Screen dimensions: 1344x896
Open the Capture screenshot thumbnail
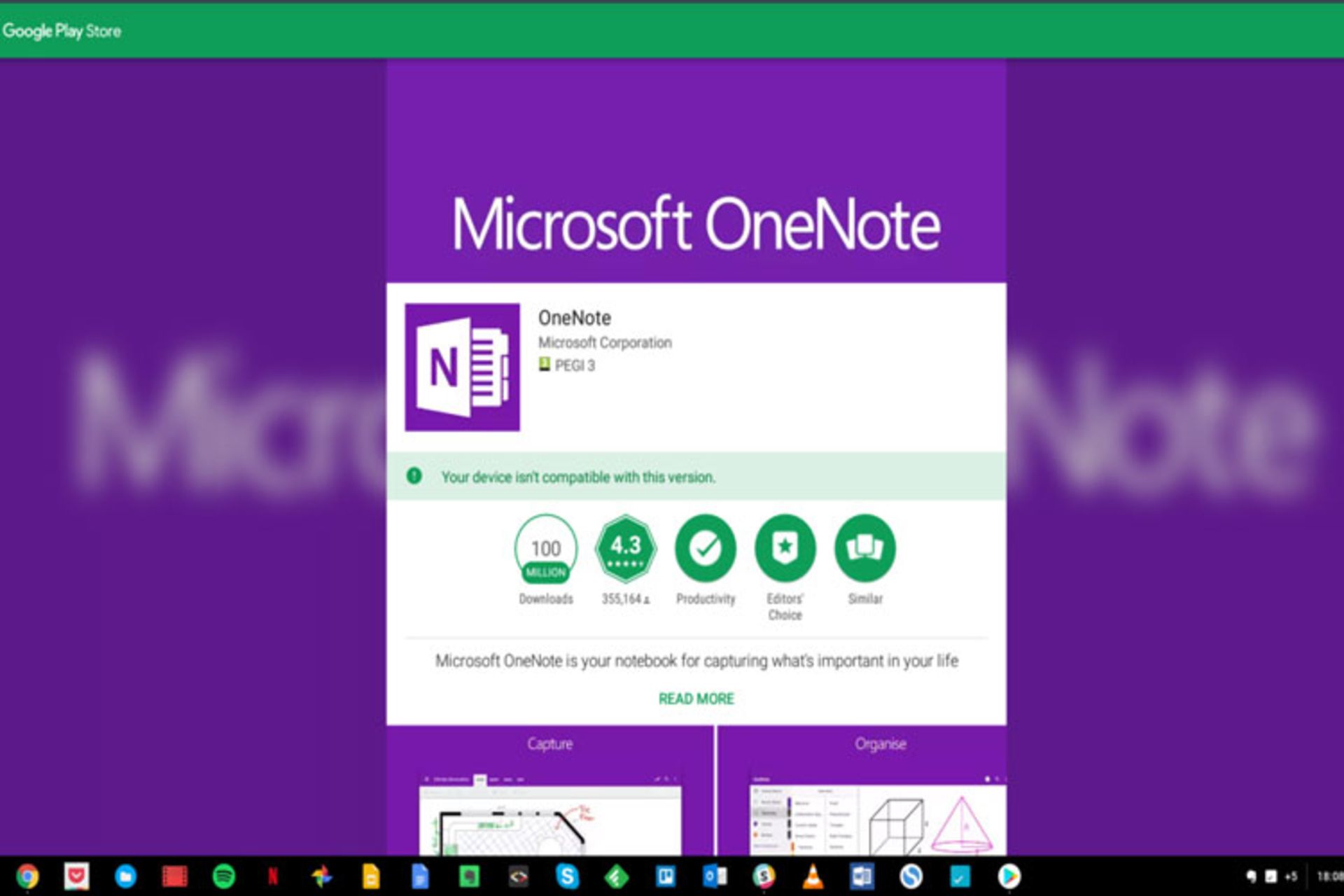[550, 790]
